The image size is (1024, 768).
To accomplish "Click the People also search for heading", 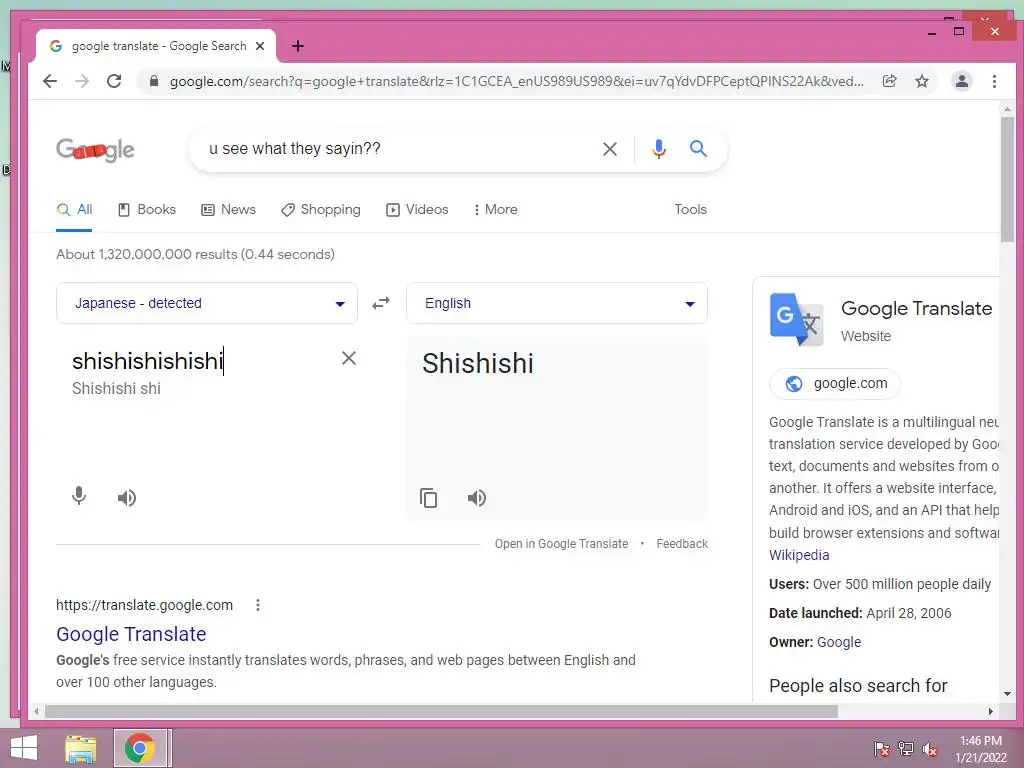I will 858,686.
